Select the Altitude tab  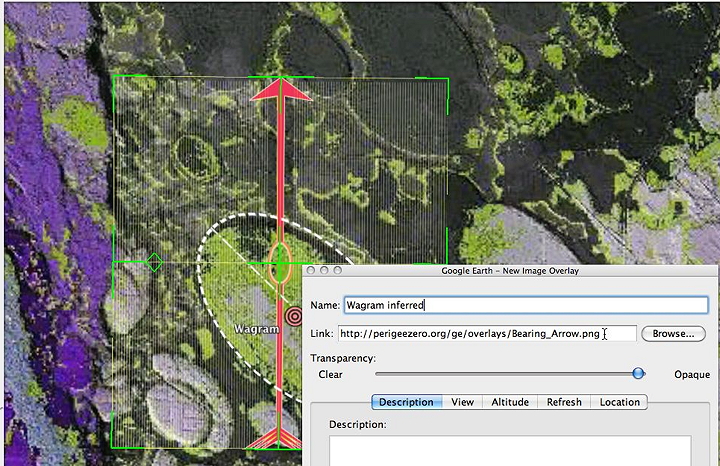pyautogui.click(x=510, y=402)
